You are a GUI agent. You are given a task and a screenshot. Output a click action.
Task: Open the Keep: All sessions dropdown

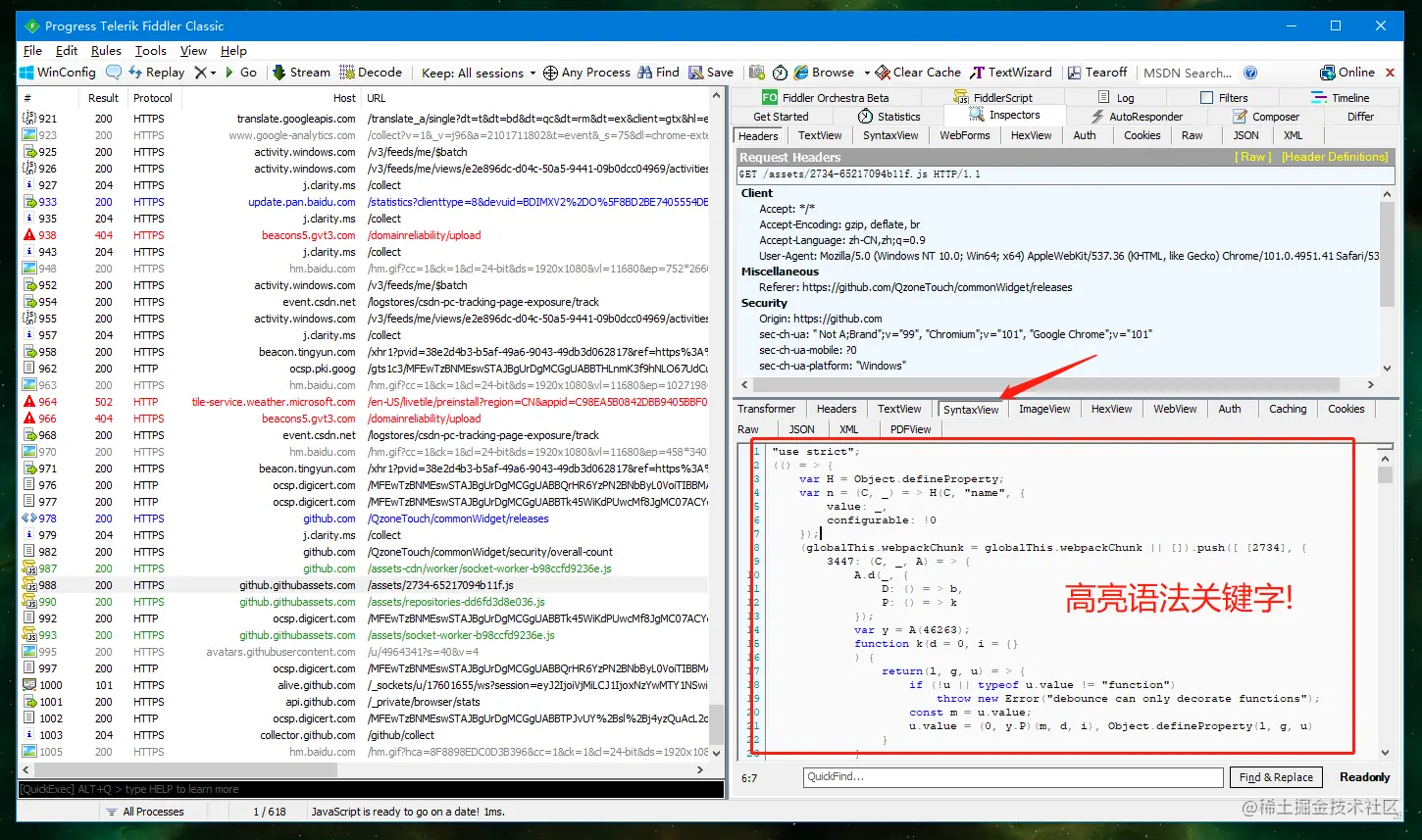click(x=479, y=73)
